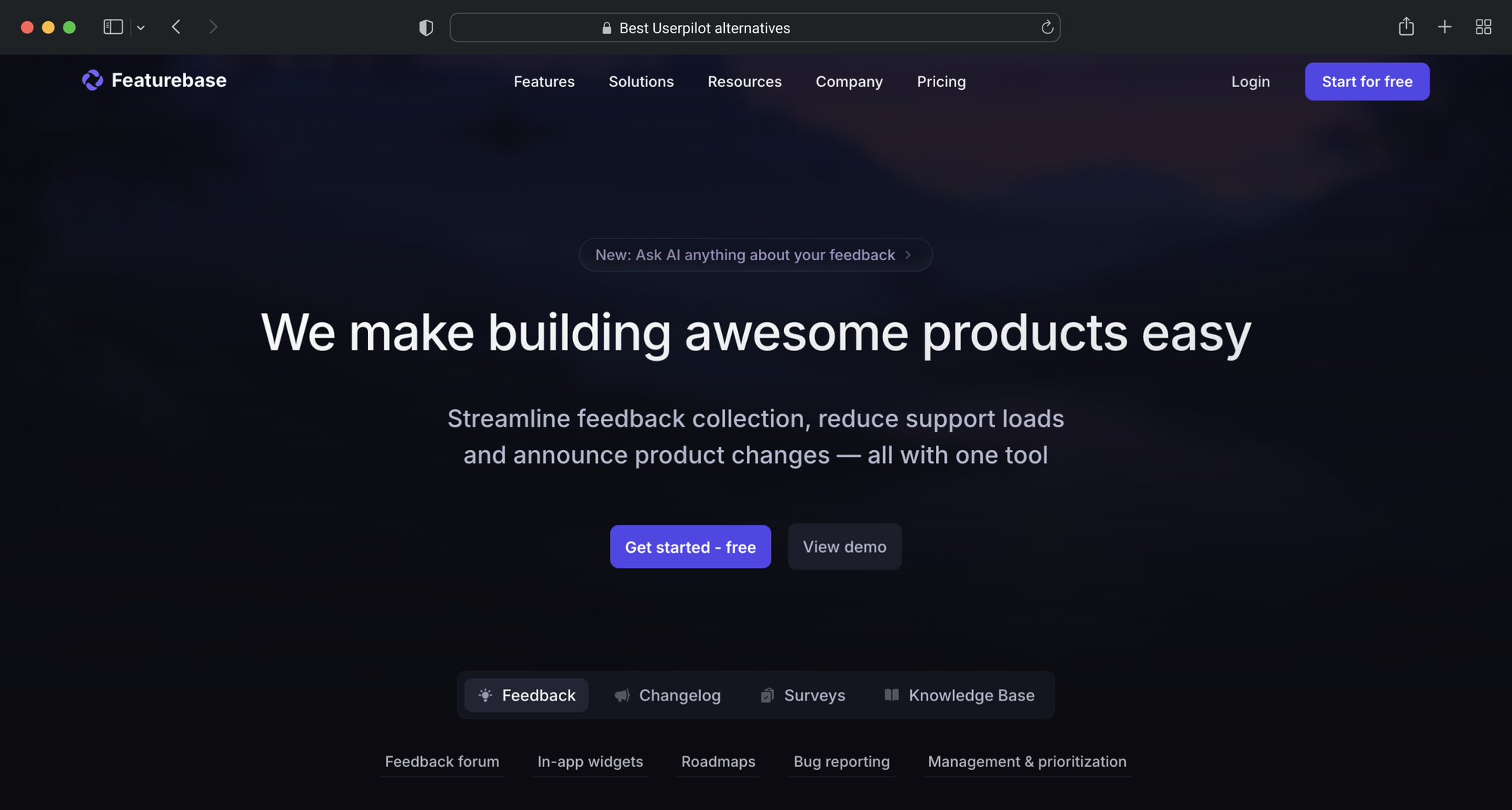Screen dimensions: 1512x810
Task: Expand the sidebar options chevron
Action: point(141,27)
